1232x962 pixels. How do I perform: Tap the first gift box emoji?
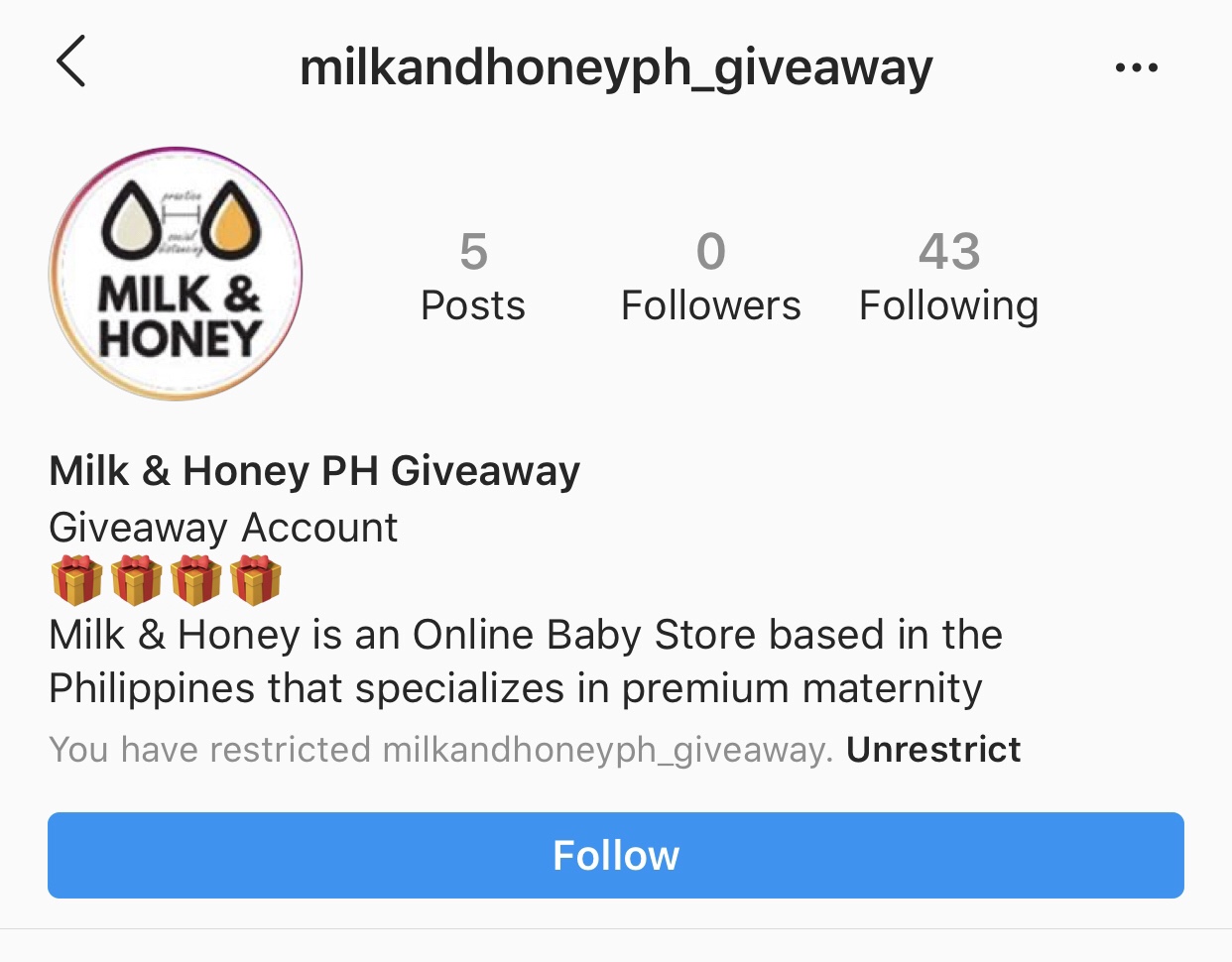tap(76, 580)
